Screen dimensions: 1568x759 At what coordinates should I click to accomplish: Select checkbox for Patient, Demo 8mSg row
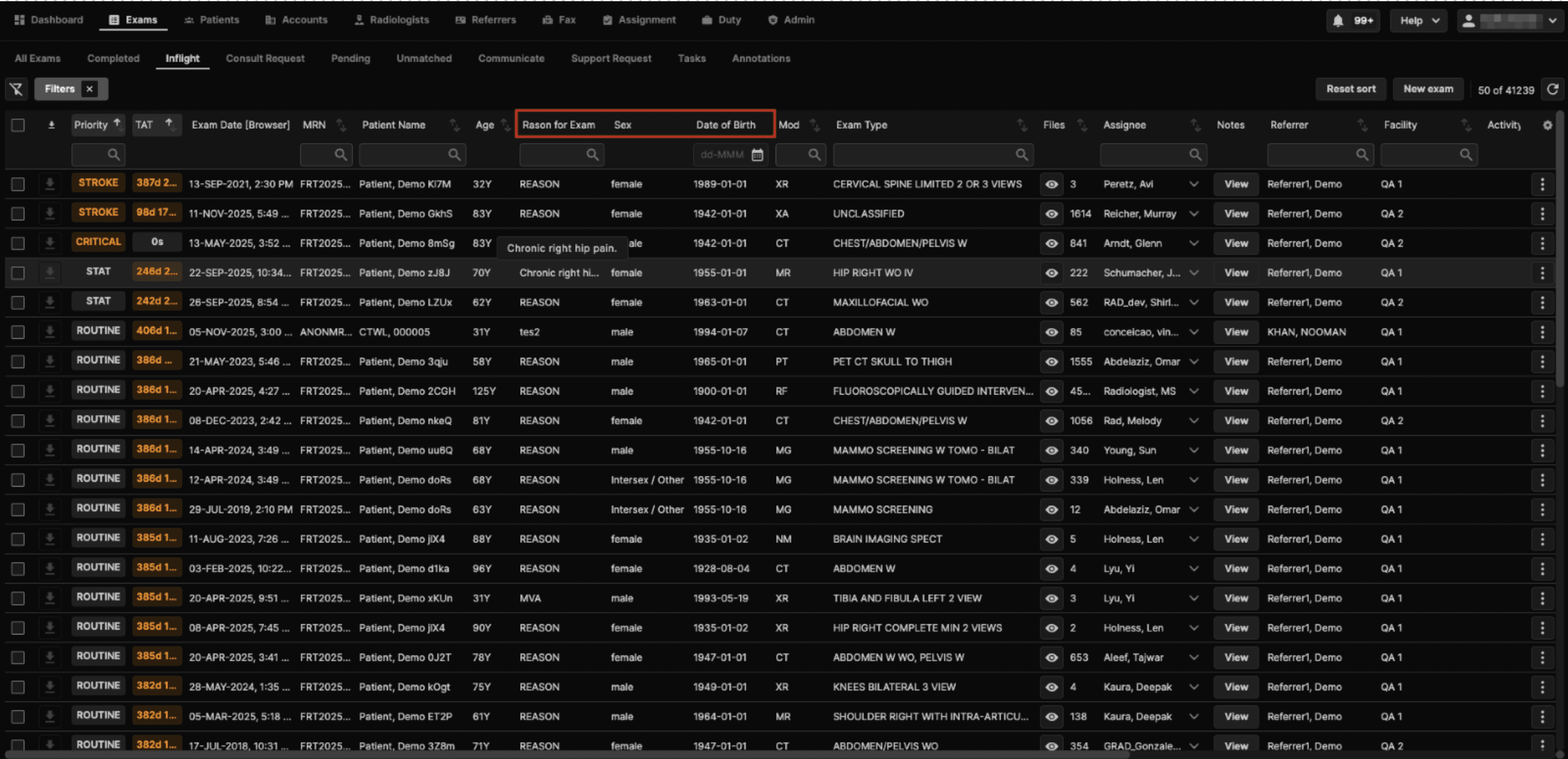[19, 244]
